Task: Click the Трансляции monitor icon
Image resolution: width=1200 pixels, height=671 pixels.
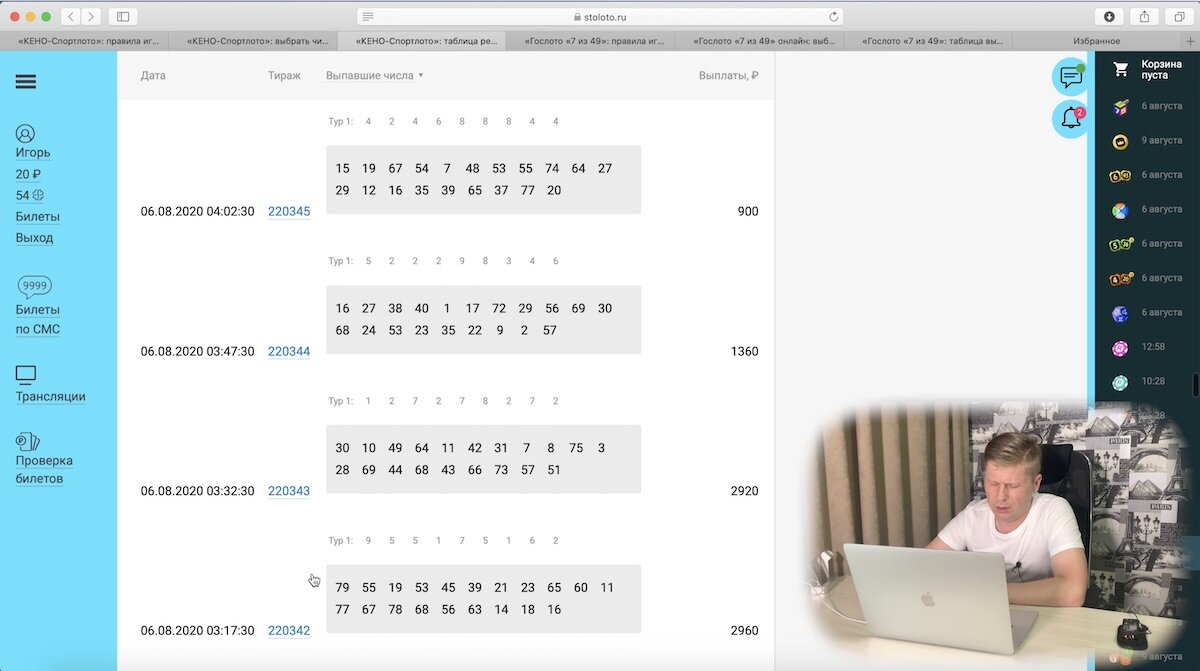Action: click(26, 375)
